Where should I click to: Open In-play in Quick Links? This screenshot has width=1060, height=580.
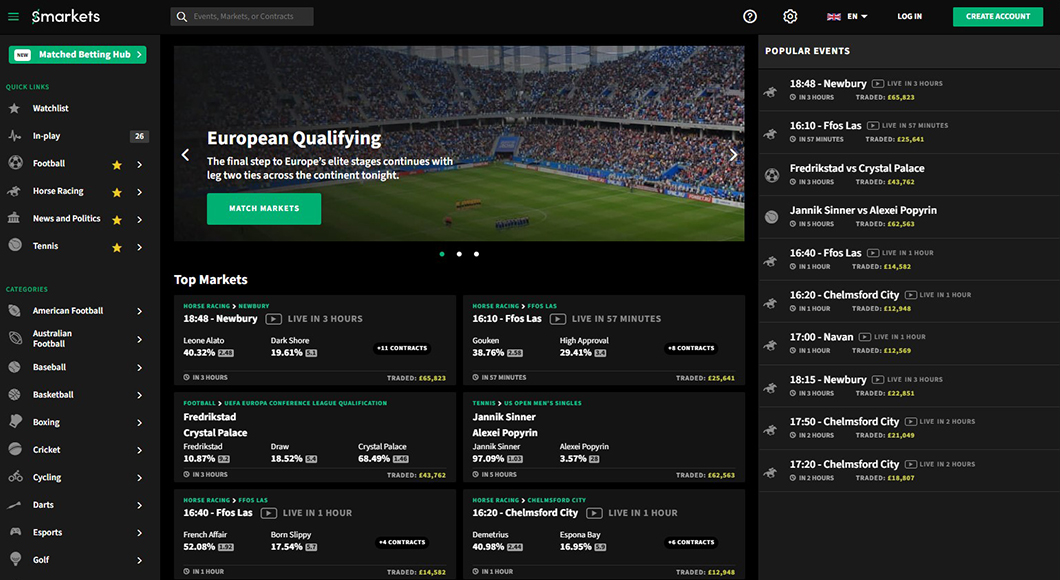point(47,136)
